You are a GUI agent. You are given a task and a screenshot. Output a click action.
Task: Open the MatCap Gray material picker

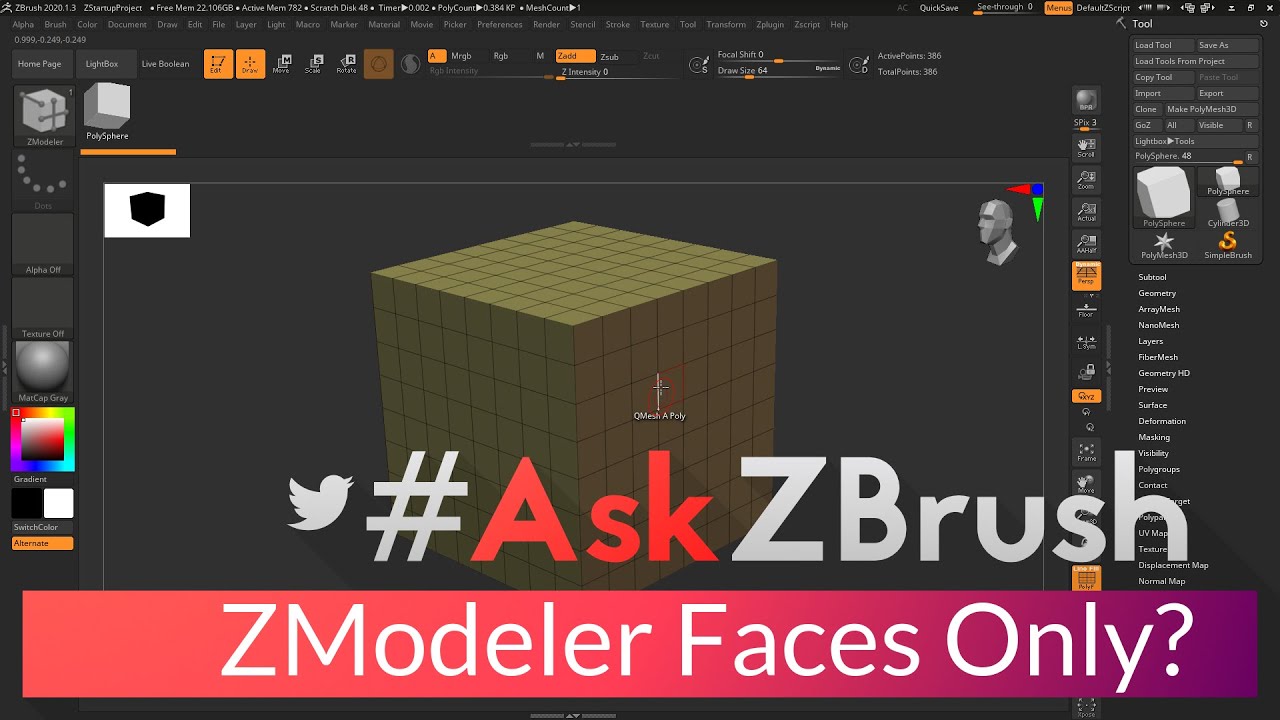[43, 372]
